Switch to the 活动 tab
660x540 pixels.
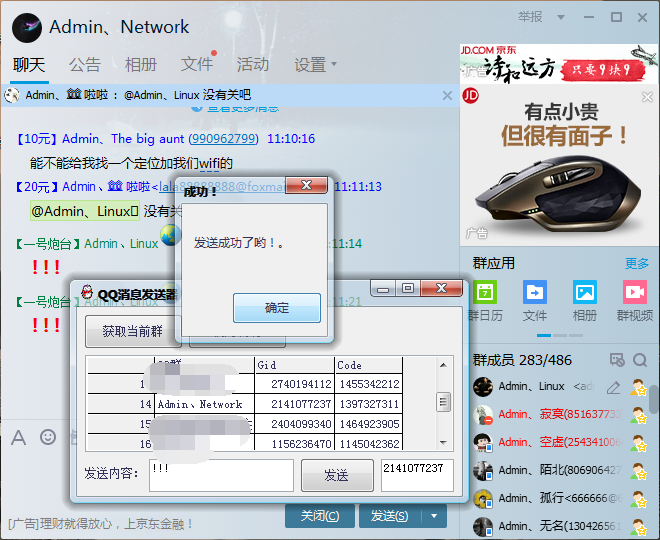253,65
